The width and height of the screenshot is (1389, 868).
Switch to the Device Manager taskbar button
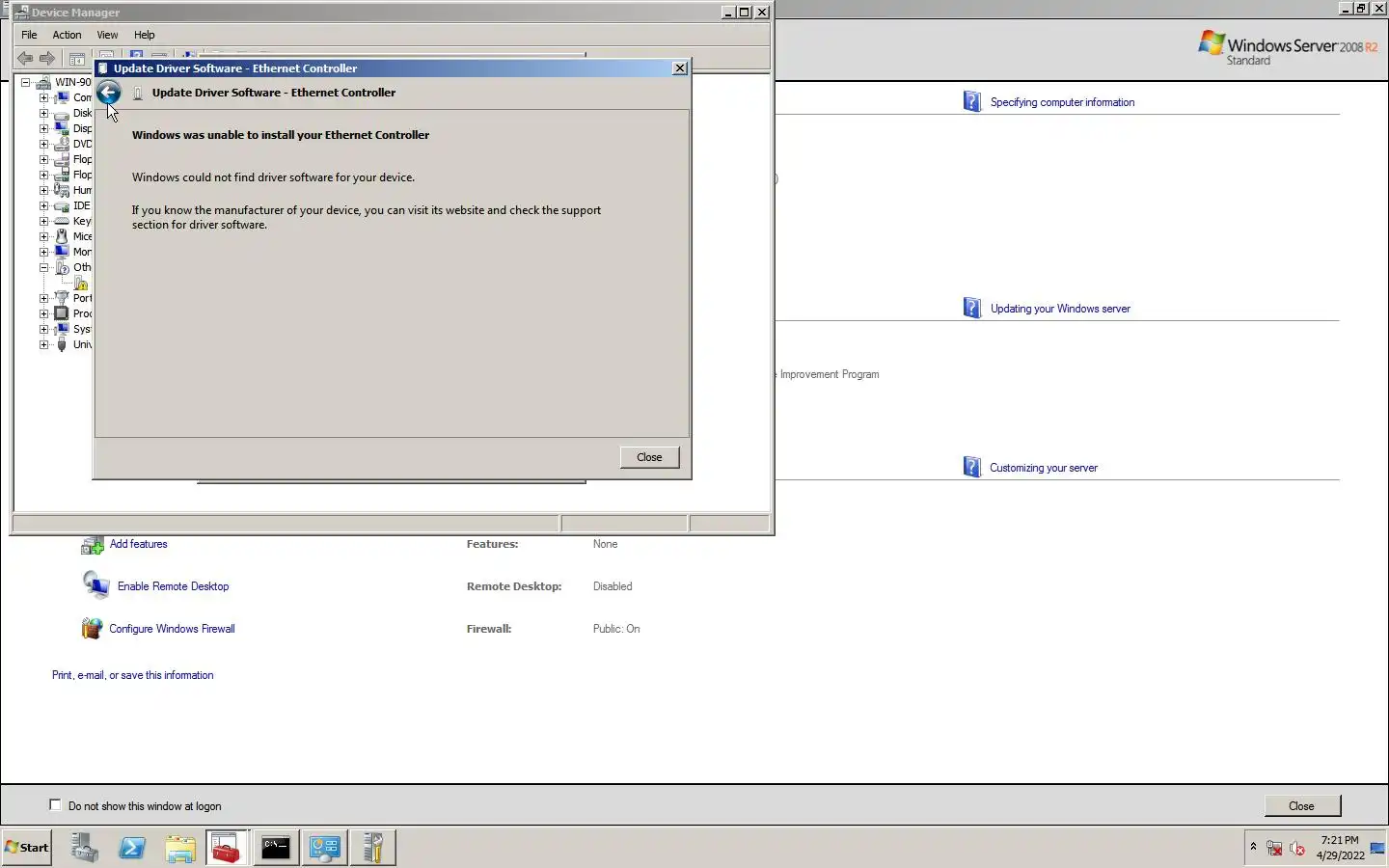[372, 848]
